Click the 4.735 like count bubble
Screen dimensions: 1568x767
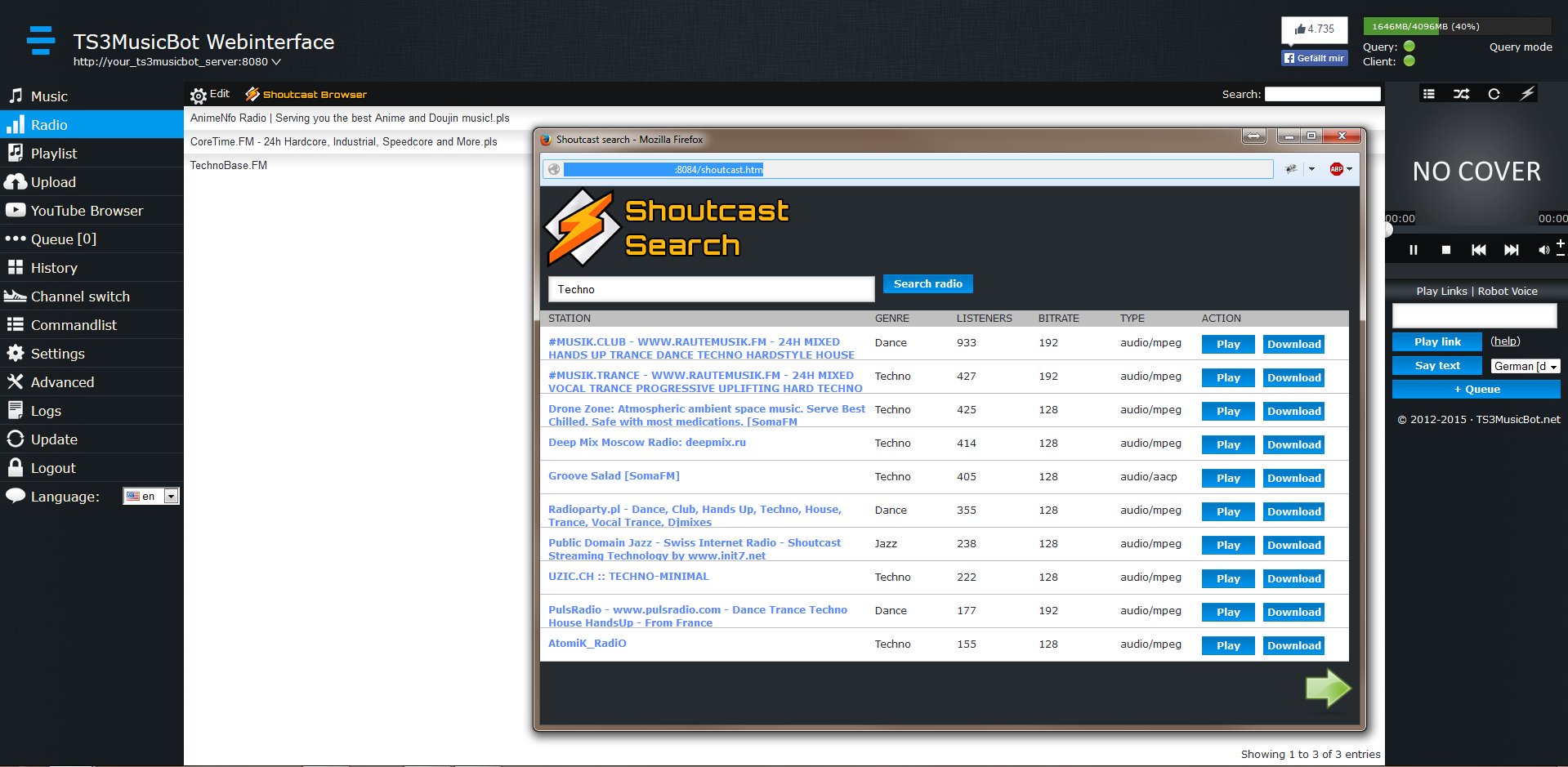1314,29
